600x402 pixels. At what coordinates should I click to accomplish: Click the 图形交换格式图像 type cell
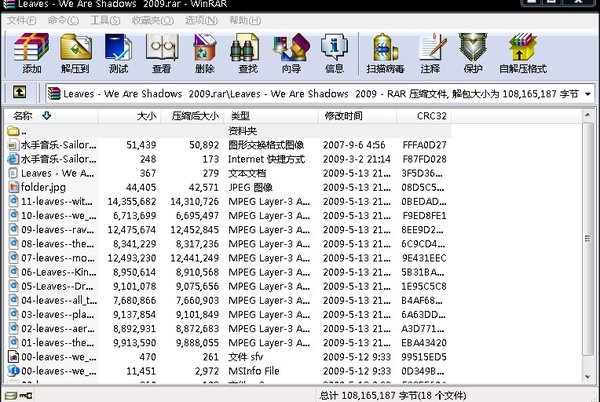266,145
